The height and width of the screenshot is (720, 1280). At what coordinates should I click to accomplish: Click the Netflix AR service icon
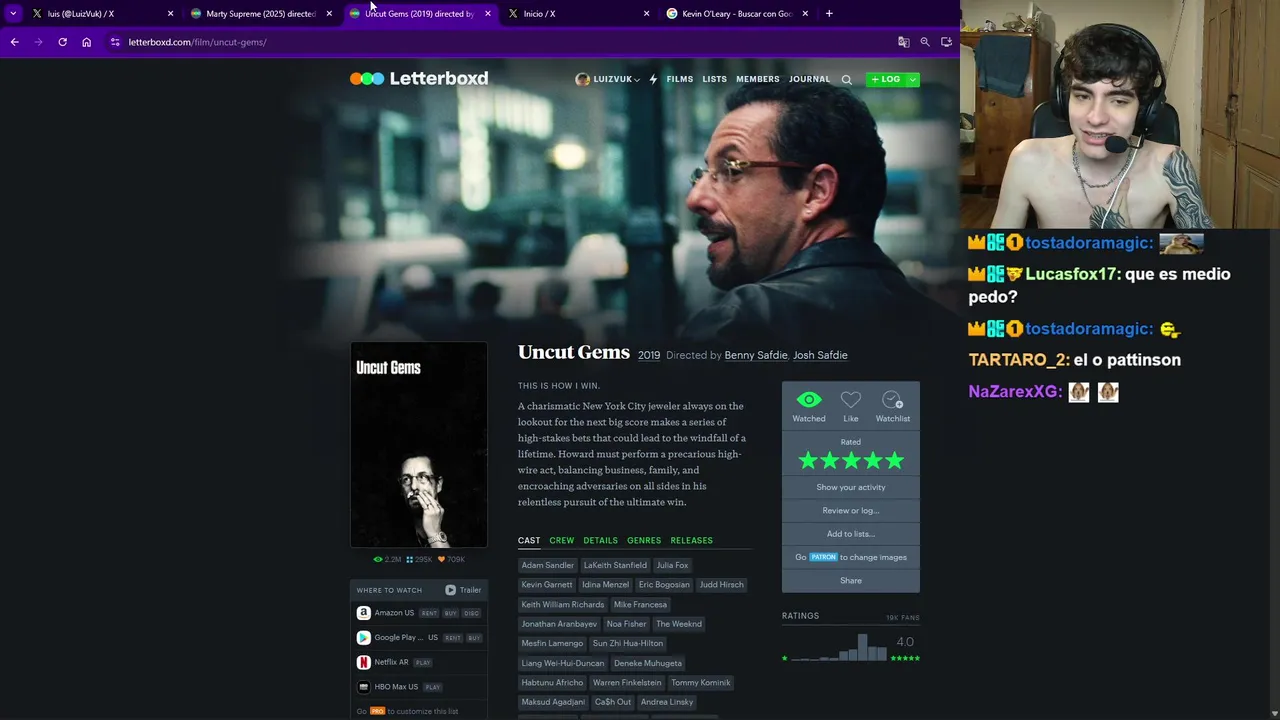[x=364, y=662]
